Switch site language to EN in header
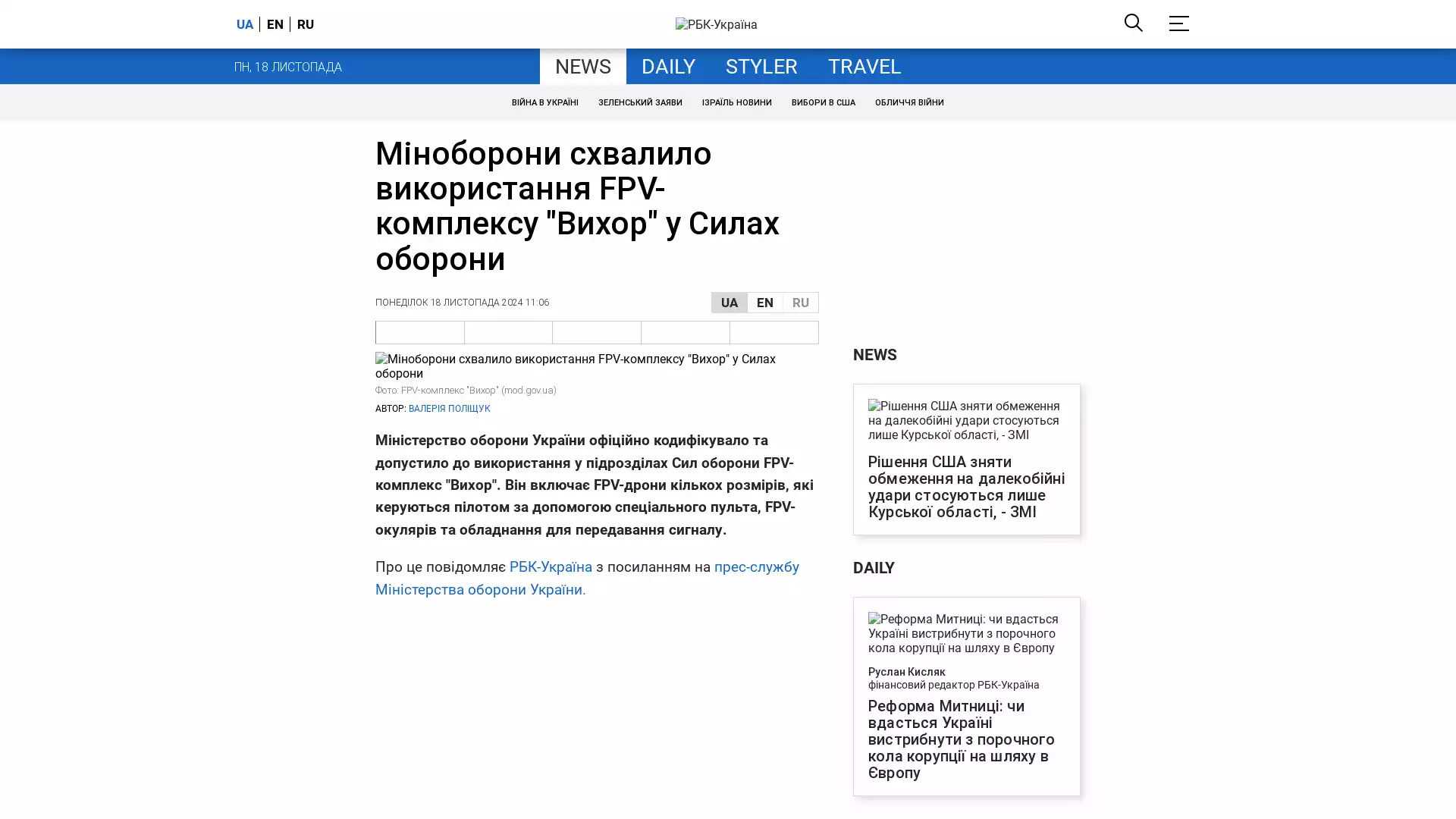 pos(275,24)
